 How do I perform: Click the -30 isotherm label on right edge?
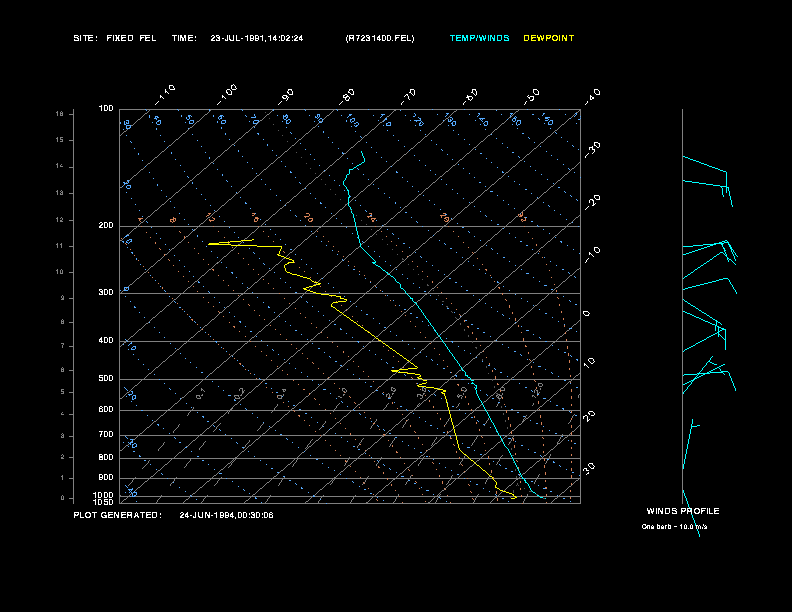(x=592, y=149)
